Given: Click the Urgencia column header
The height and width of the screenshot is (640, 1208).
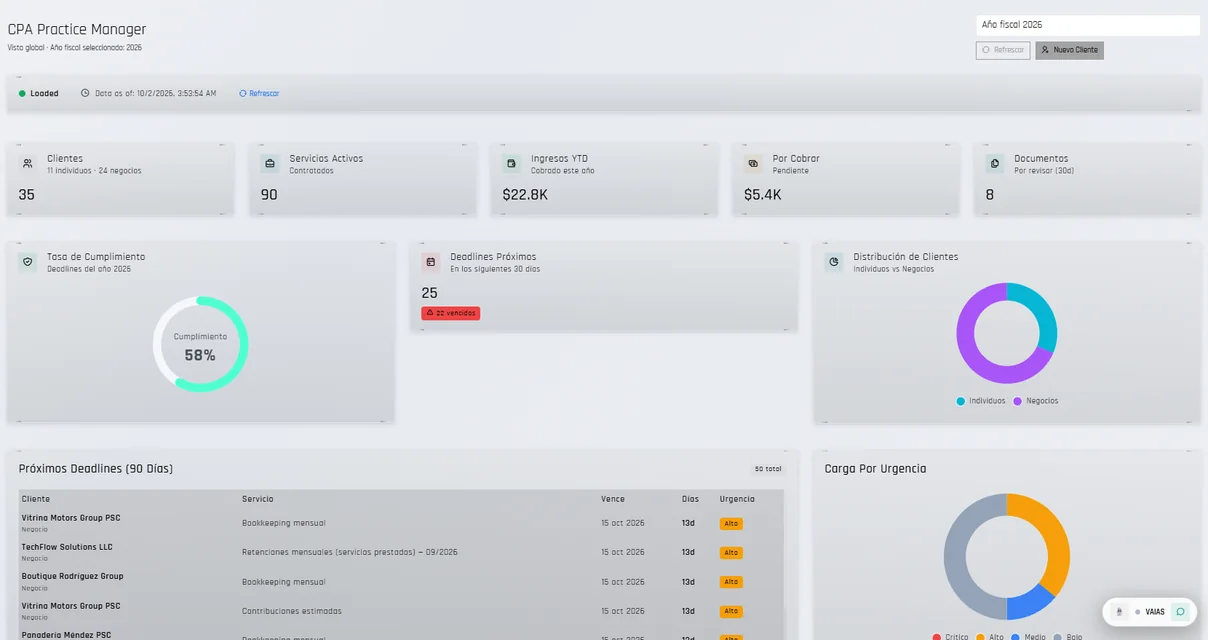Looking at the screenshot, I should [737, 499].
